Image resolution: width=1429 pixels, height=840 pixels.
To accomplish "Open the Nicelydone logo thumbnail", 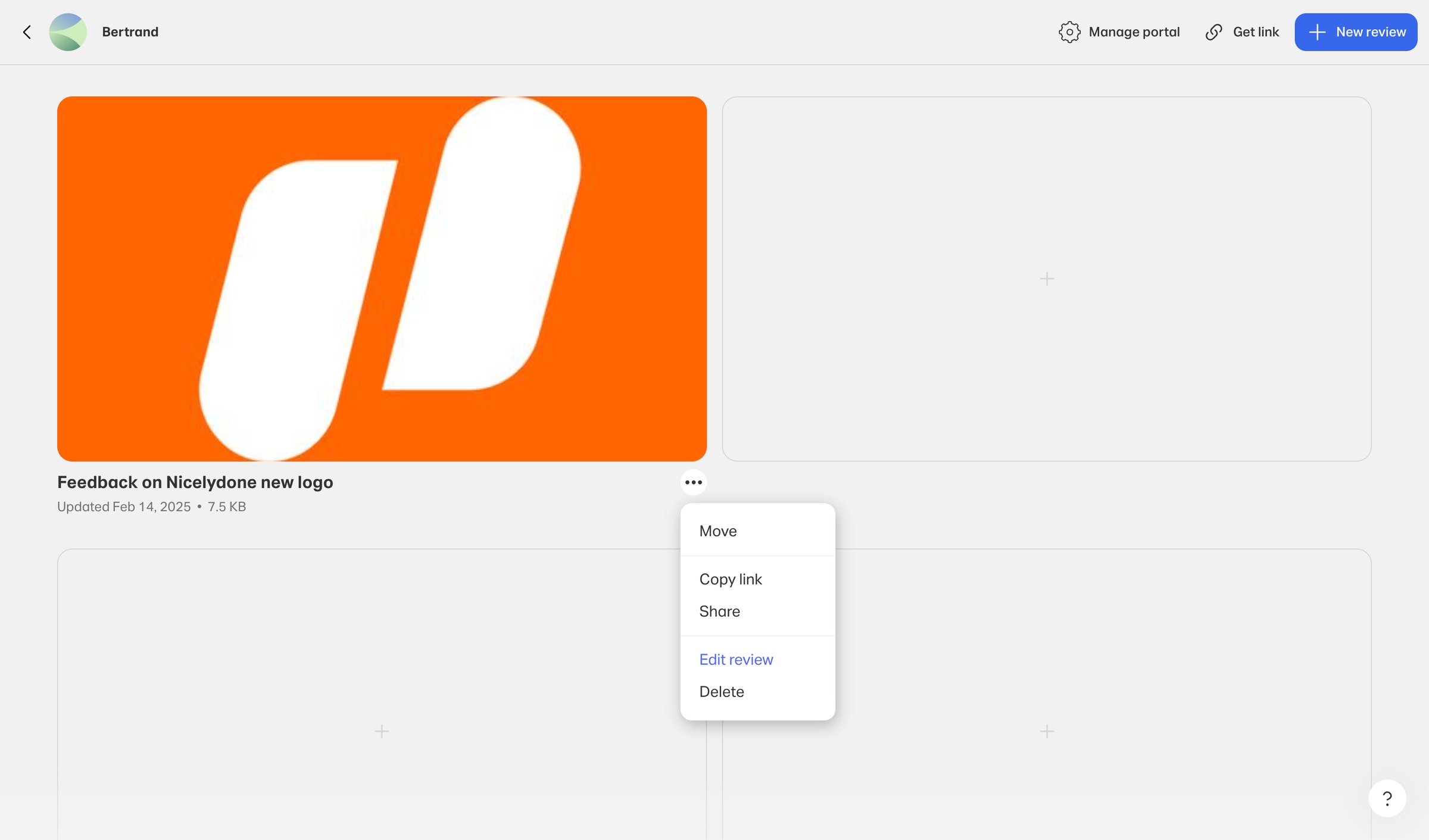I will click(x=382, y=279).
